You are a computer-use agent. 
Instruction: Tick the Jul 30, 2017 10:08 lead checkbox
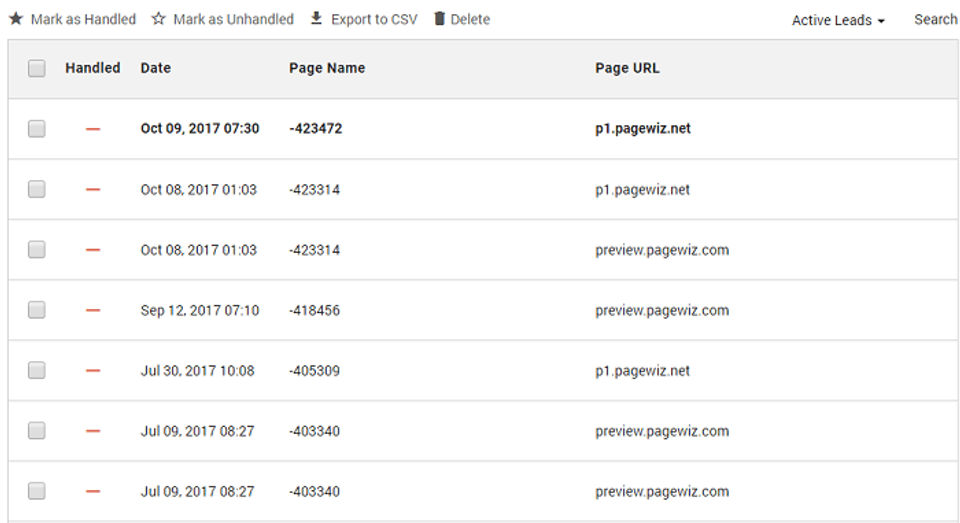(x=37, y=371)
